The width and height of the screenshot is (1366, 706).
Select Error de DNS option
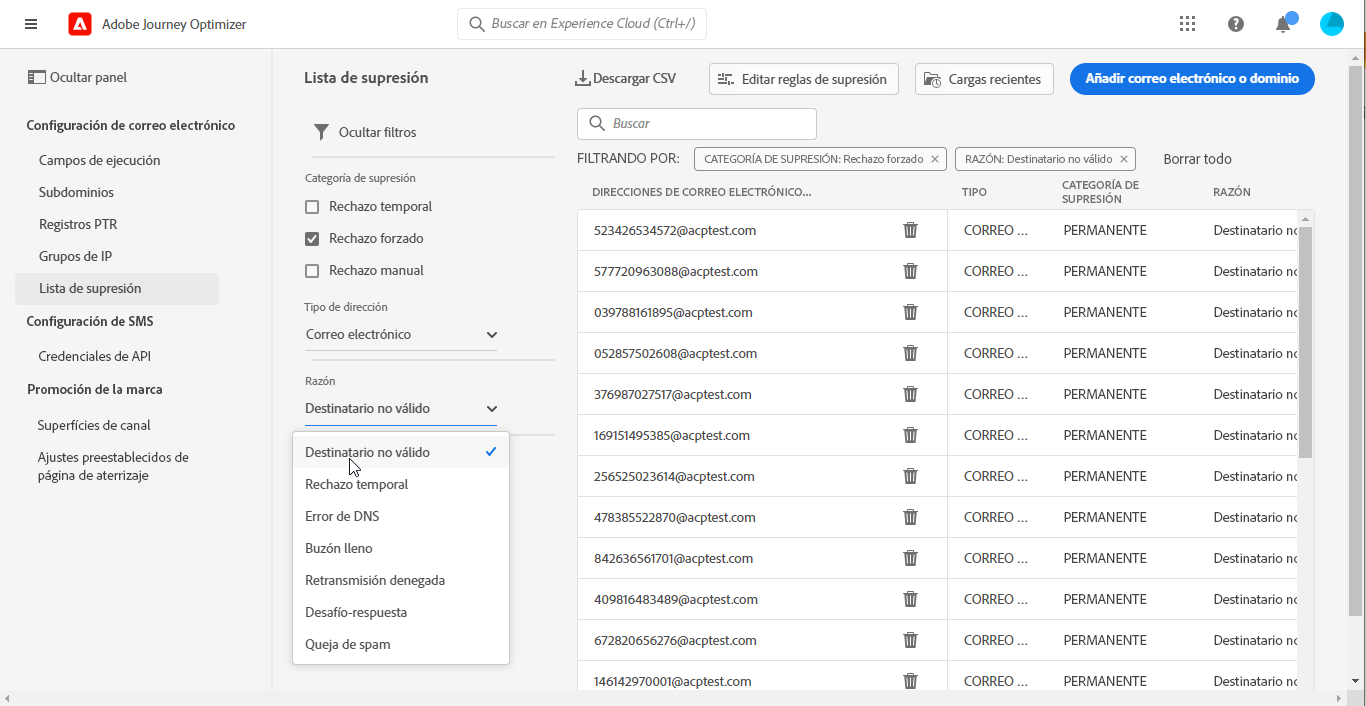click(x=401, y=516)
